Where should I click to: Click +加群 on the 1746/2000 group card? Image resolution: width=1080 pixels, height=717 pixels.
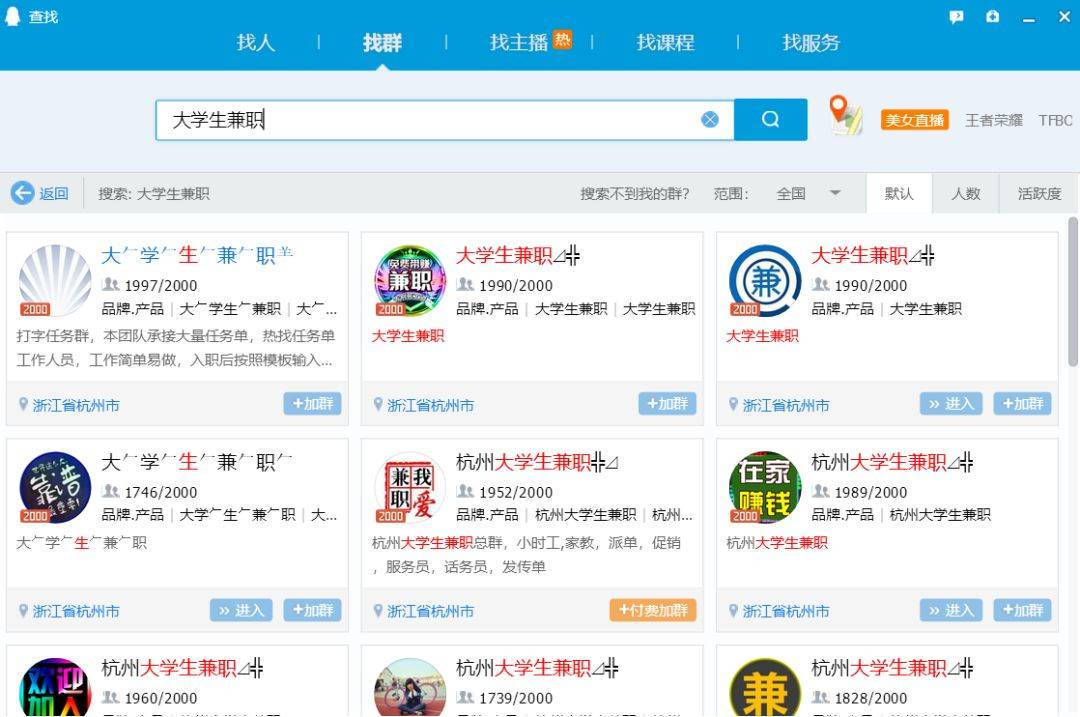click(313, 610)
